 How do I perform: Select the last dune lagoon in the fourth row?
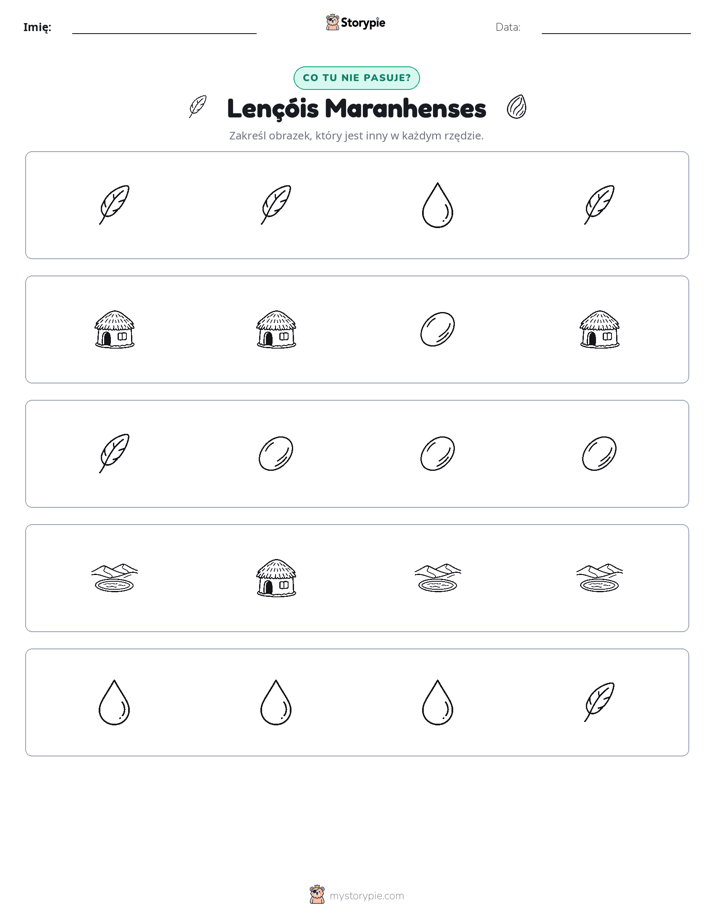click(x=599, y=578)
